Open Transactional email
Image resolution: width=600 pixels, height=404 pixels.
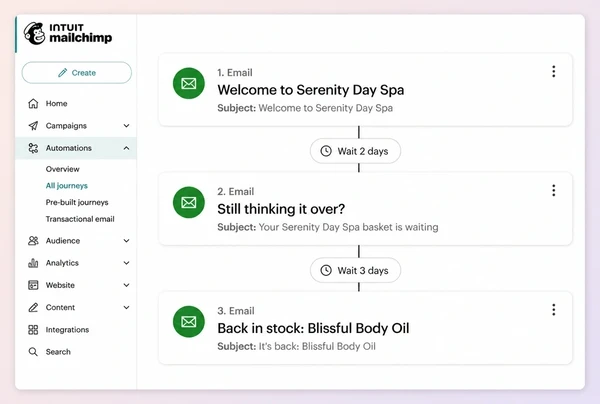point(80,219)
